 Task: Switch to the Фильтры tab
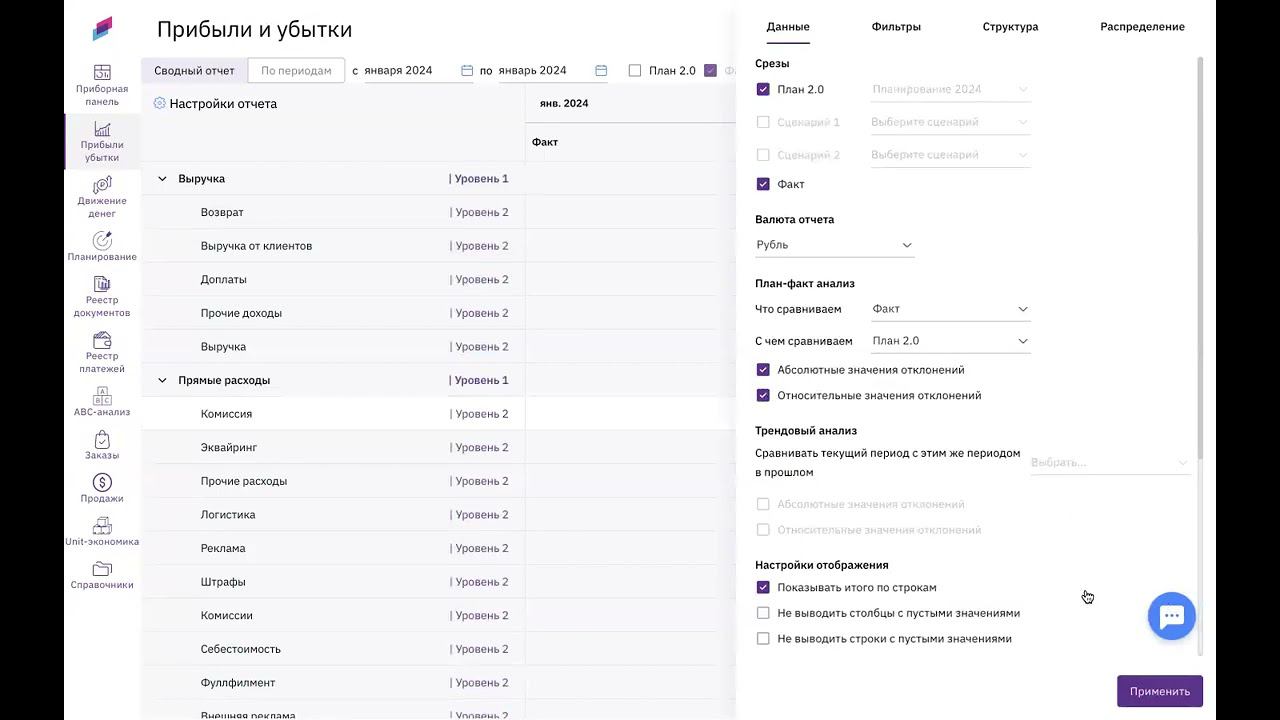896,27
